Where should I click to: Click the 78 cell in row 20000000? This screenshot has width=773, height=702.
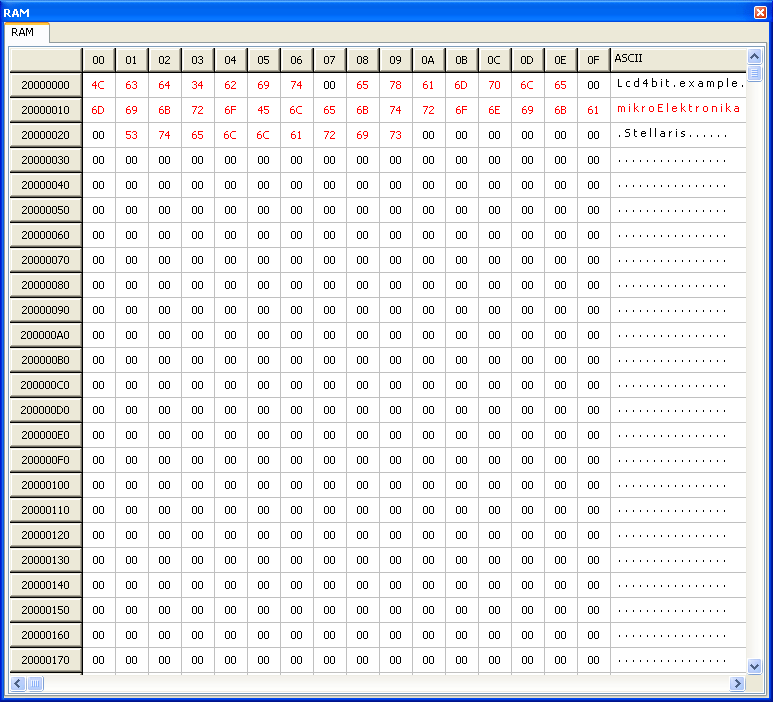[395, 85]
